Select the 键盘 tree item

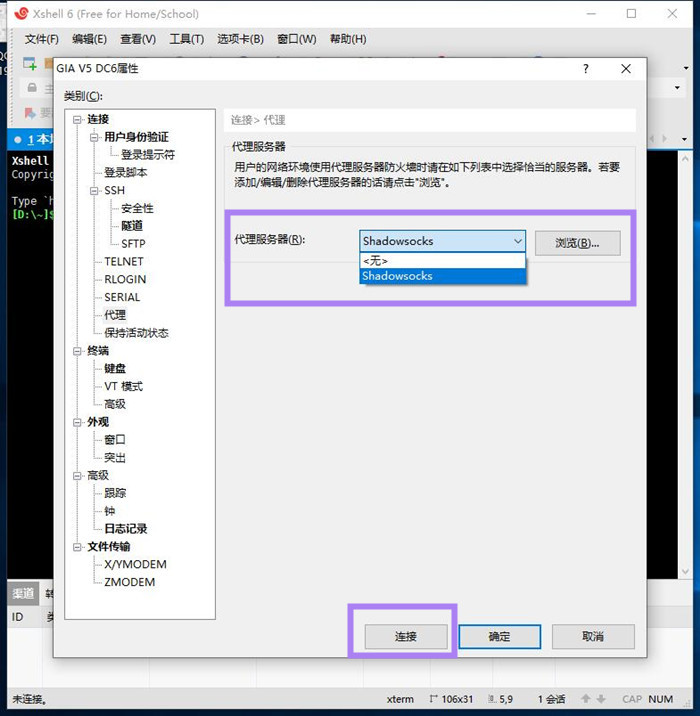click(115, 369)
